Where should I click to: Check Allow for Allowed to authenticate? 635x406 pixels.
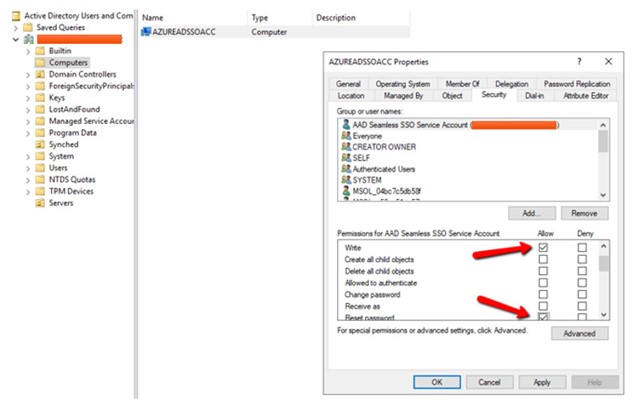(x=543, y=283)
